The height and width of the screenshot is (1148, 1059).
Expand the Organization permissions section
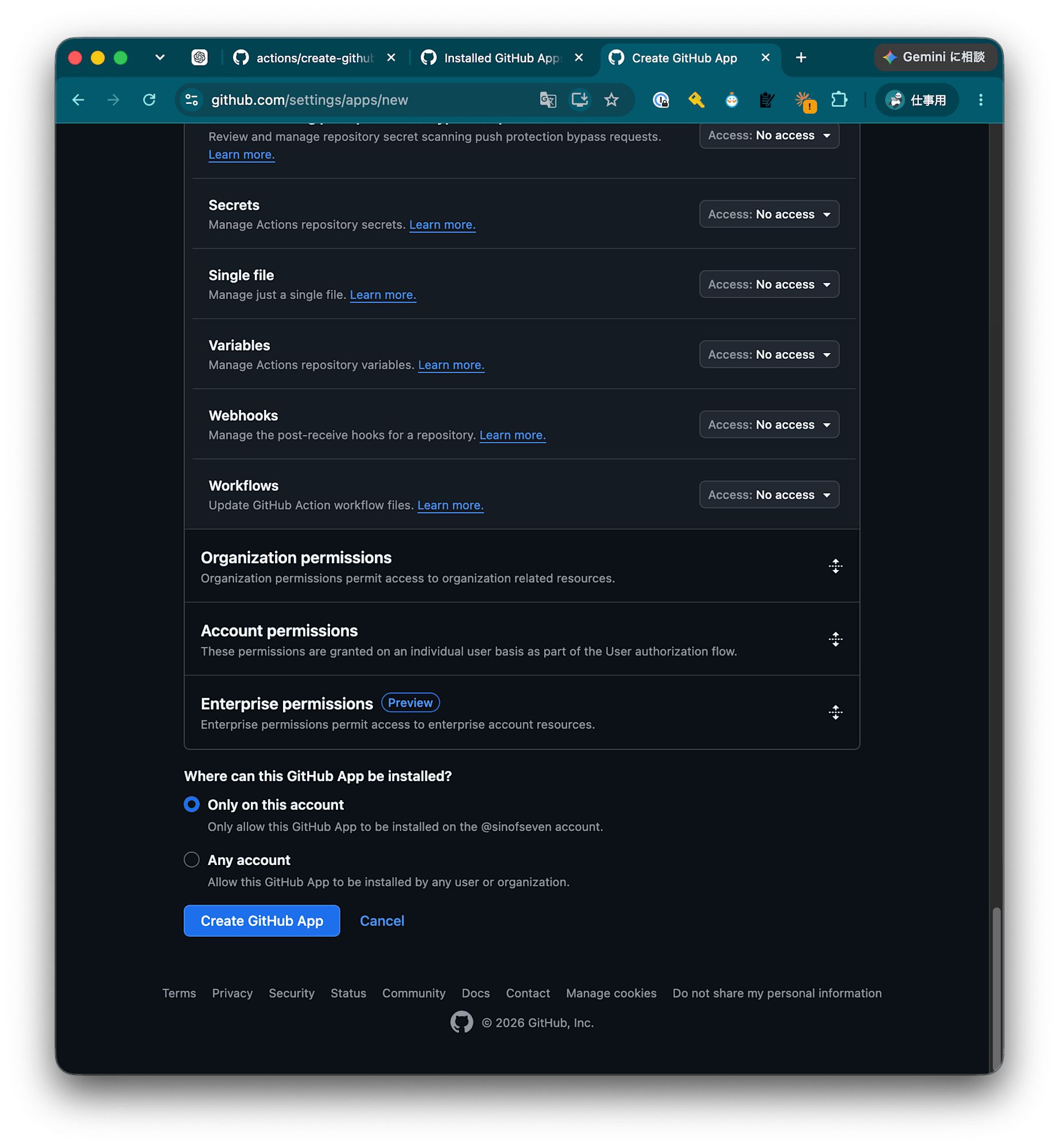coord(835,566)
